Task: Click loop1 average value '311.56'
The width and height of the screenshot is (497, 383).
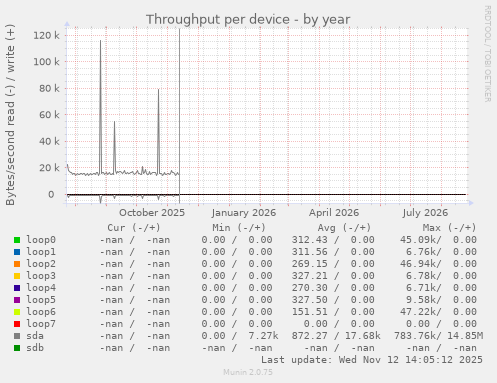Action: (310, 252)
